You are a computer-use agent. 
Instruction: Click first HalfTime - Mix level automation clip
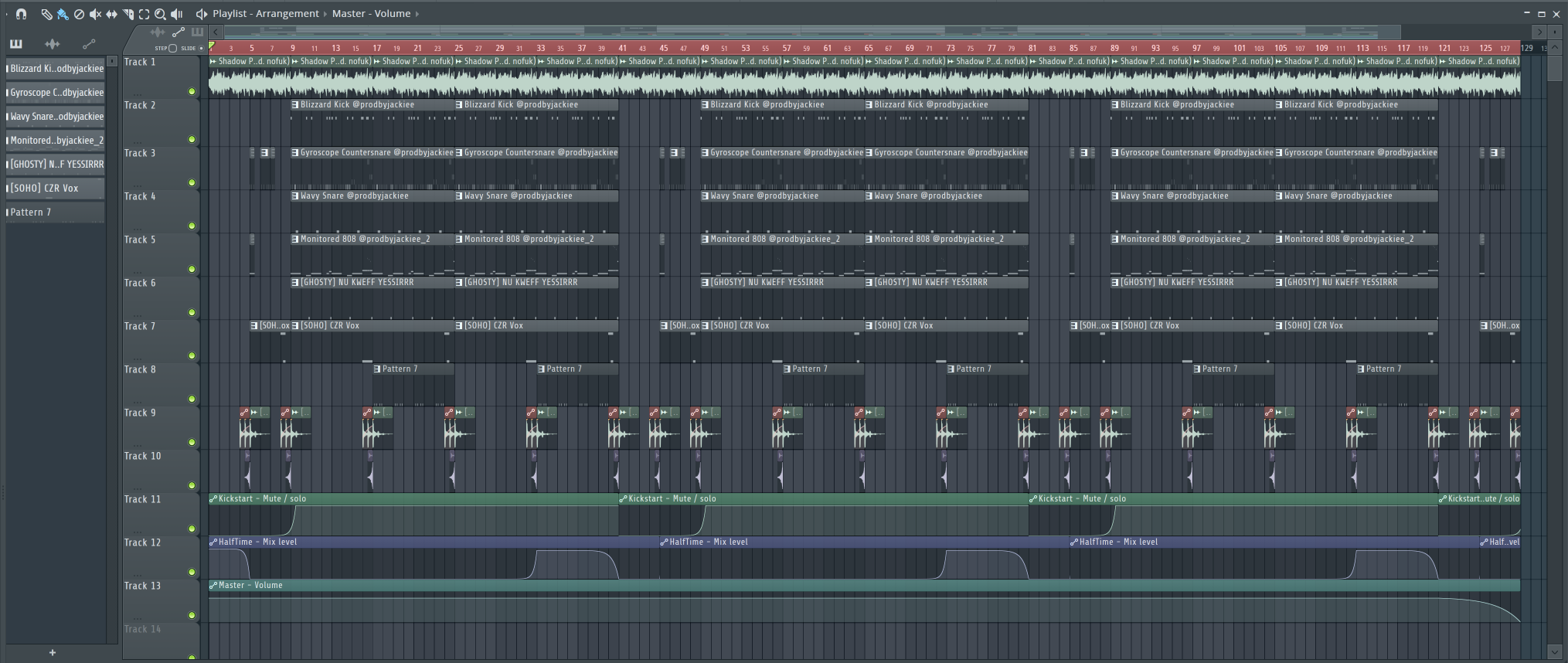click(434, 558)
